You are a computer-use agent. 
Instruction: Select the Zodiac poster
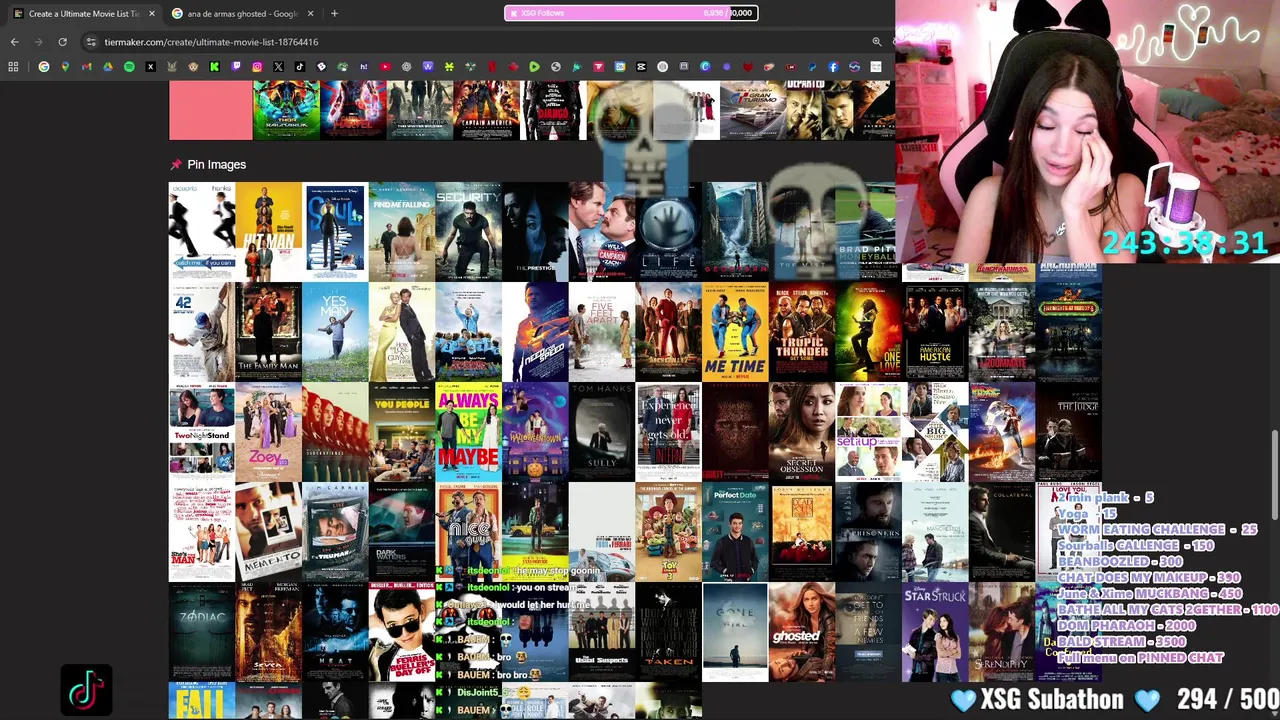click(202, 632)
